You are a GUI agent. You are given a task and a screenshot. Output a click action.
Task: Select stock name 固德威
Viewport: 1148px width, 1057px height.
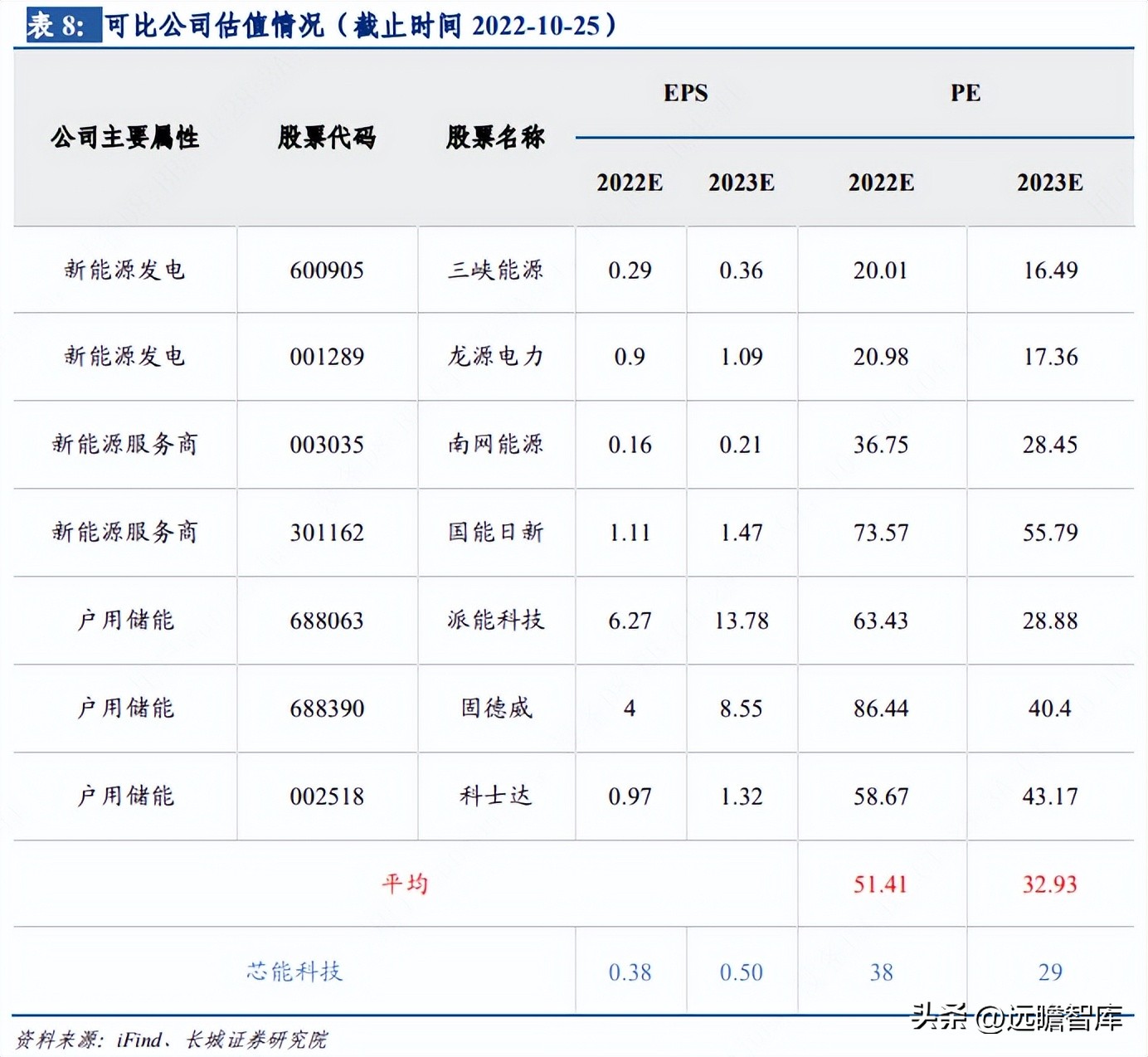496,709
